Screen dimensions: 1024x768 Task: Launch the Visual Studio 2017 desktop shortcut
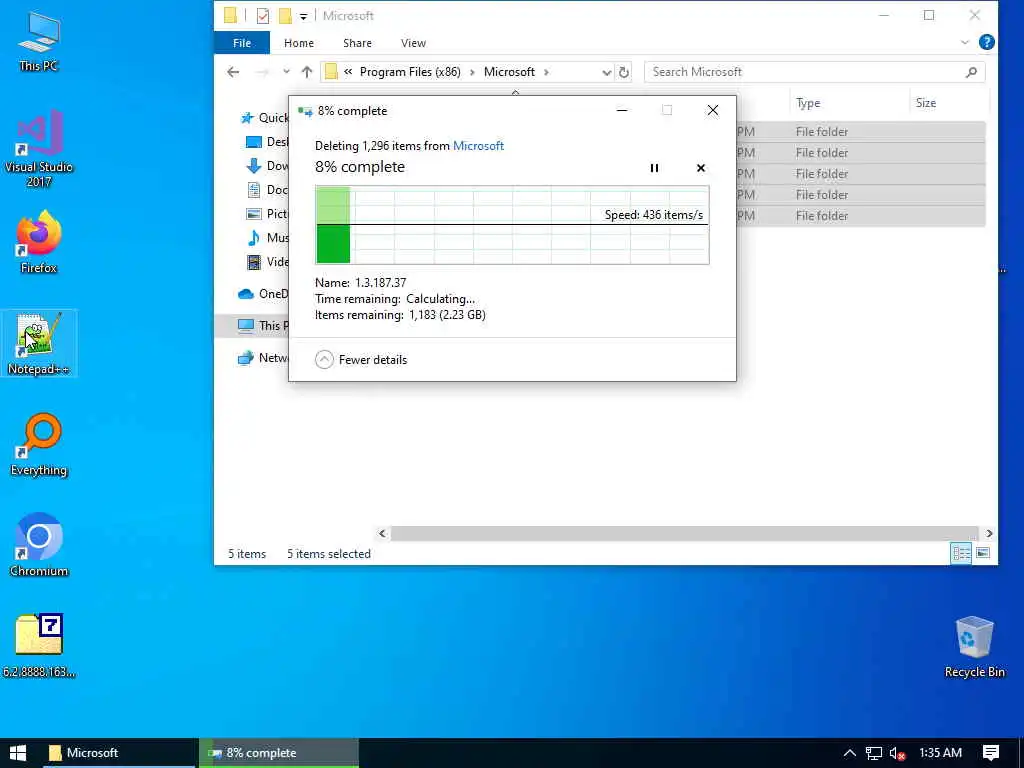coord(39,148)
